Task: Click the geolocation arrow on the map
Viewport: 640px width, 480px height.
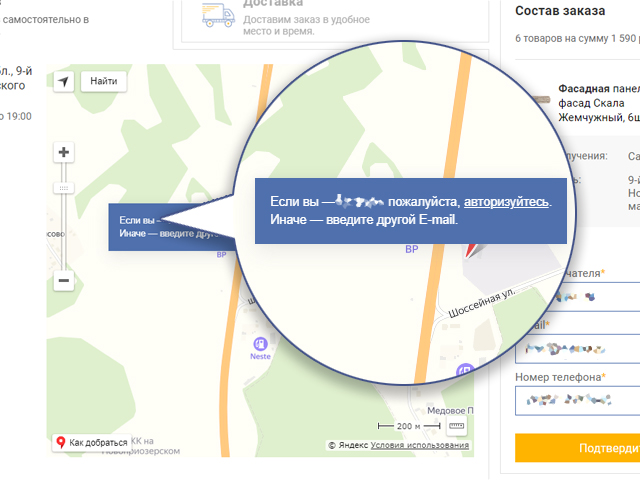Action: coord(64,81)
